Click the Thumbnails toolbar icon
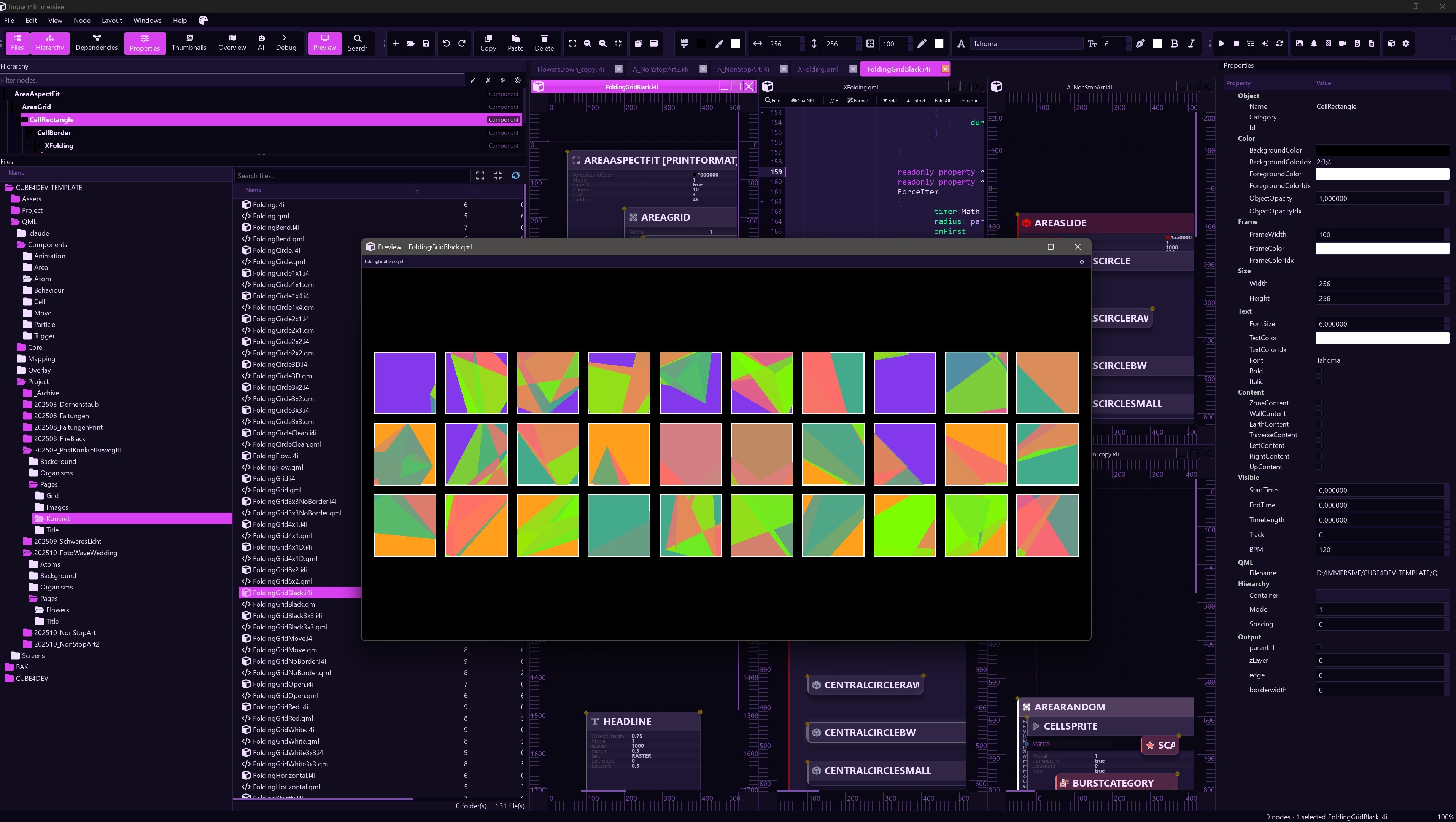The width and height of the screenshot is (1456, 822). point(189,42)
